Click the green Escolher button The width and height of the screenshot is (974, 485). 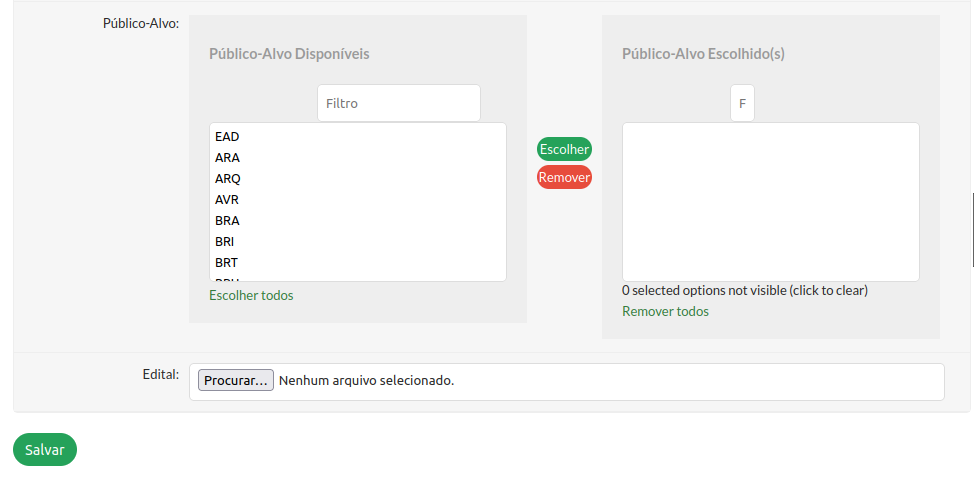point(564,149)
